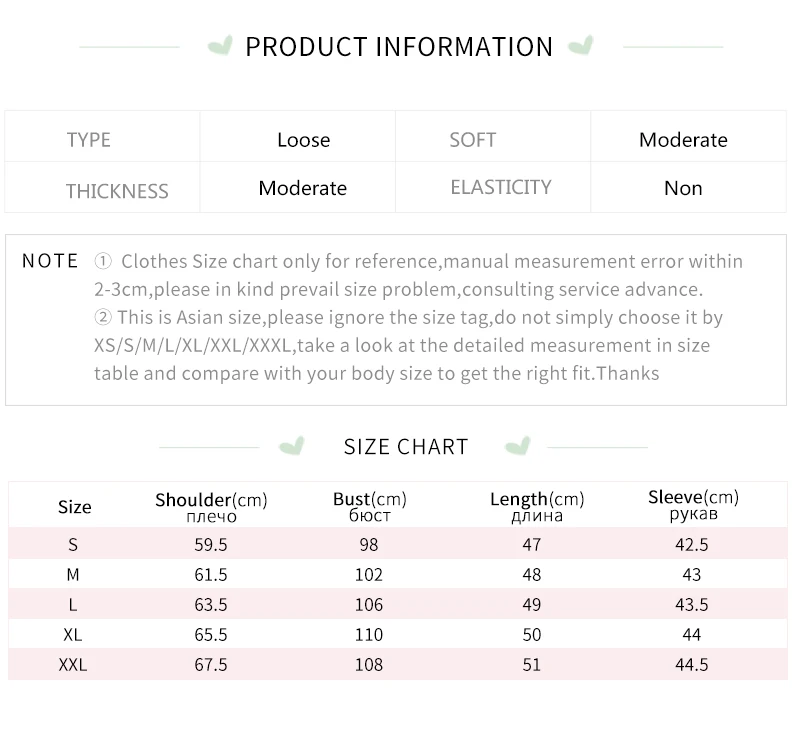800x746 pixels.
Task: Select the SIZE CHART heading
Action: pos(406,447)
